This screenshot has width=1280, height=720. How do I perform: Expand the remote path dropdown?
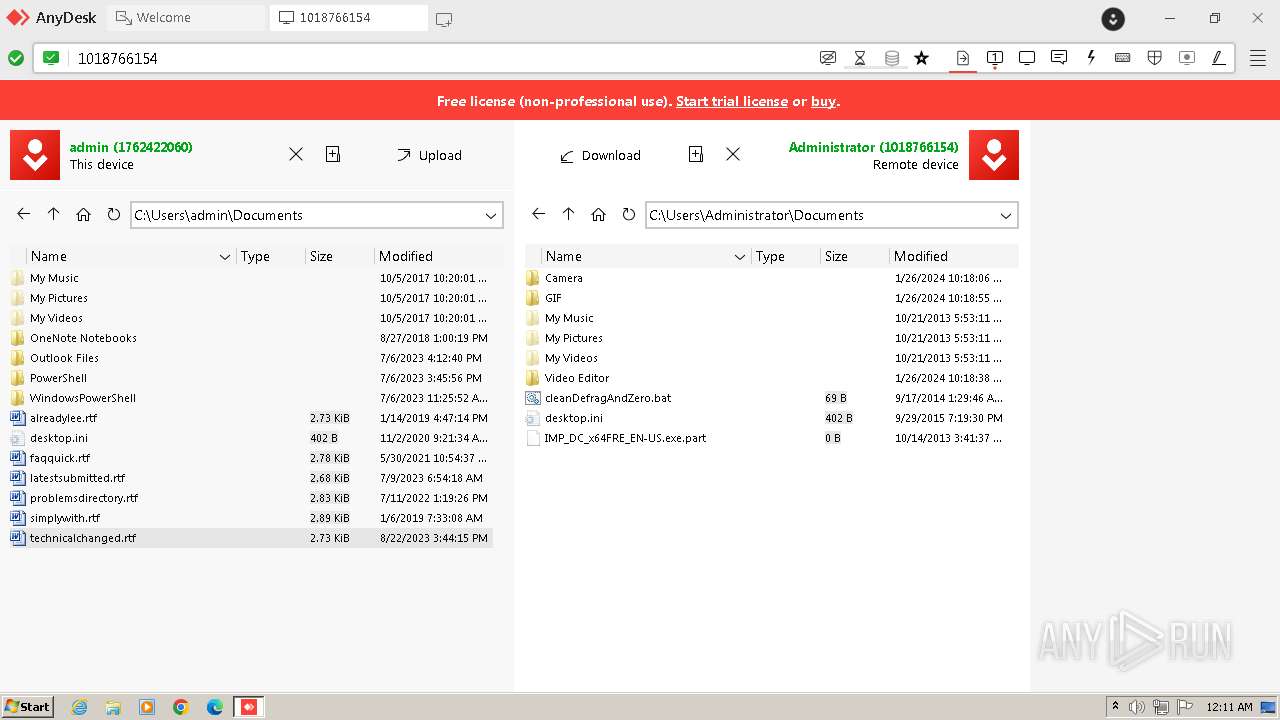[x=1006, y=215]
